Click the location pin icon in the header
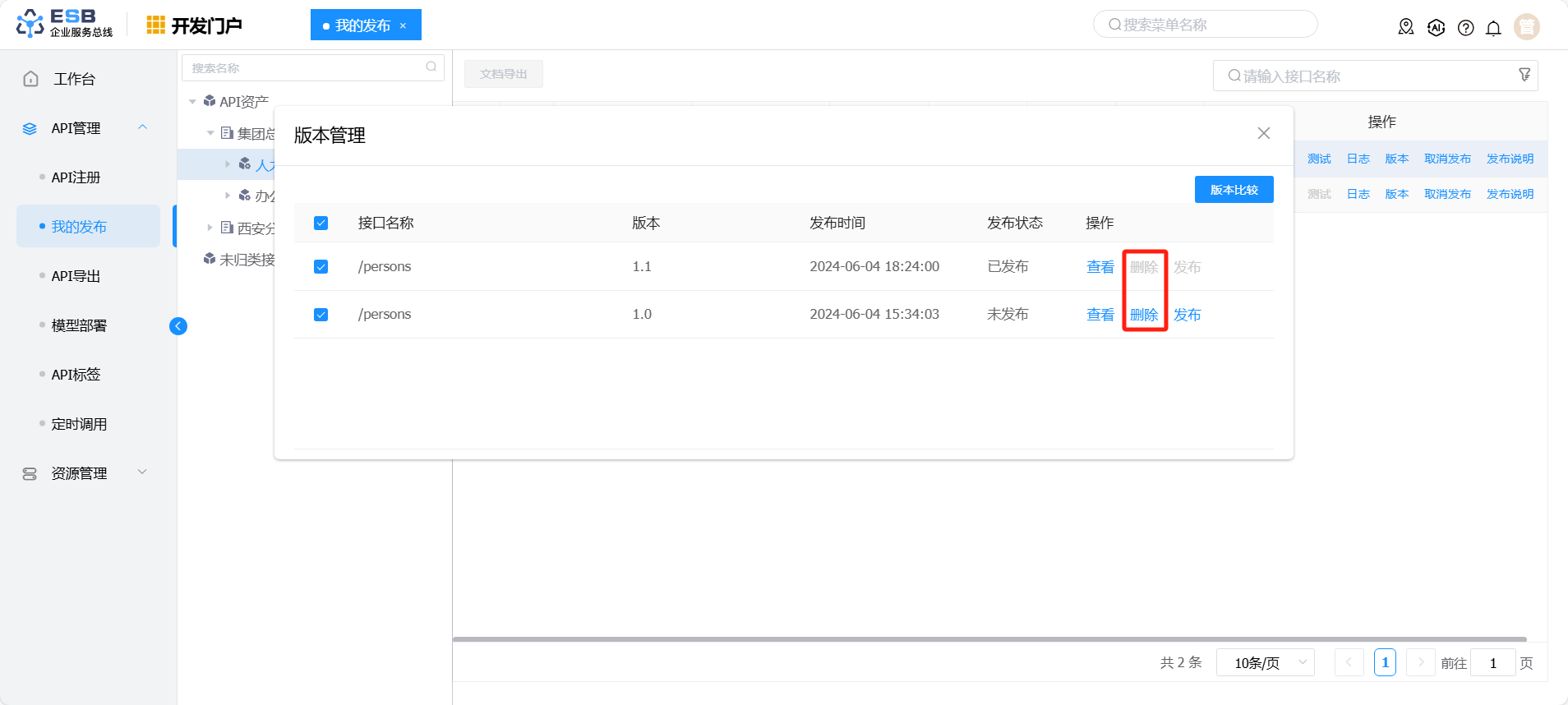The height and width of the screenshot is (705, 1568). (x=1406, y=28)
